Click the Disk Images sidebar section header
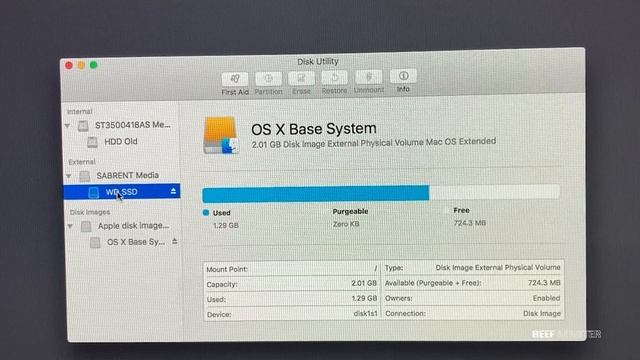The image size is (640, 360). (x=90, y=212)
